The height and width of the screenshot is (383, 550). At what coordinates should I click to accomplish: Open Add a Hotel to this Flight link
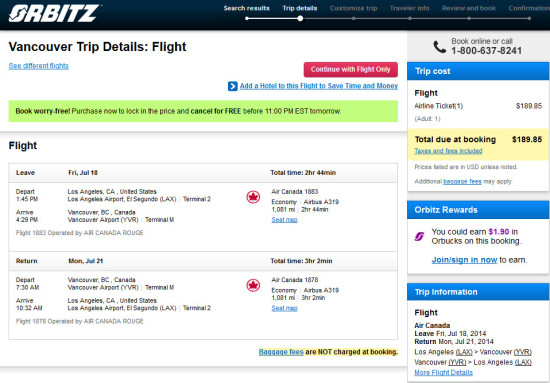coord(319,86)
